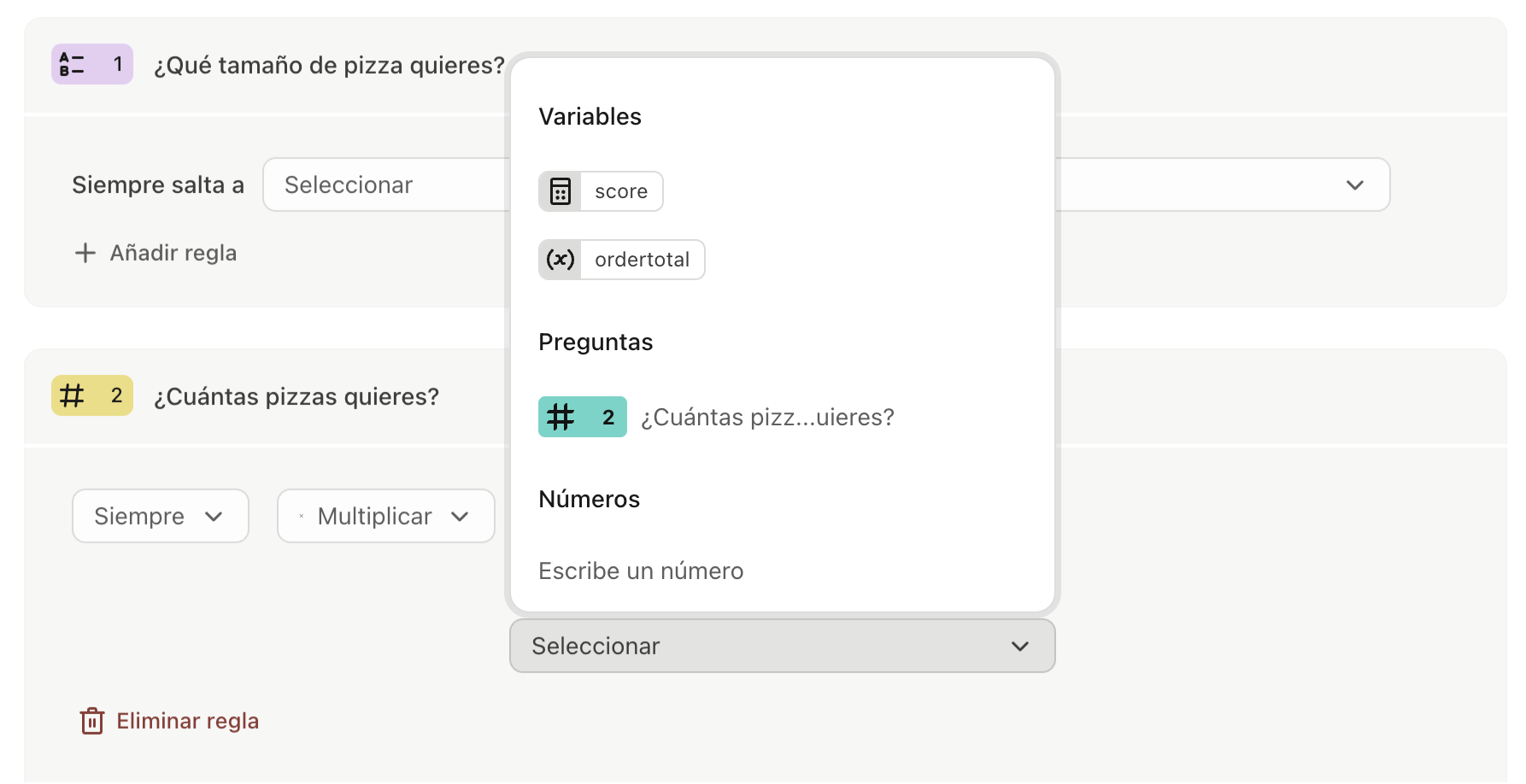
Task: Click the calculator icon next to score
Action: tap(560, 191)
